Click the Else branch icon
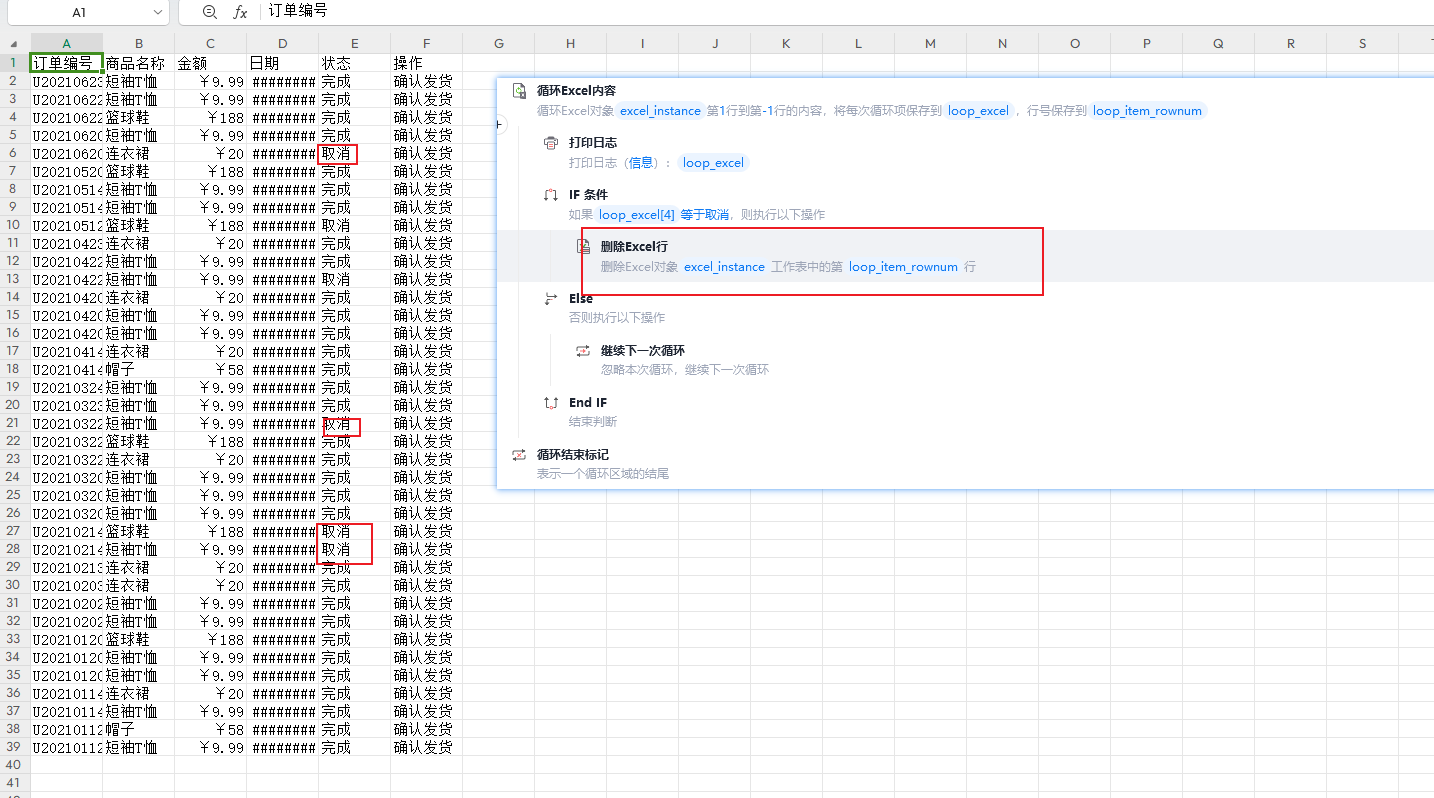The image size is (1434, 798). (551, 299)
